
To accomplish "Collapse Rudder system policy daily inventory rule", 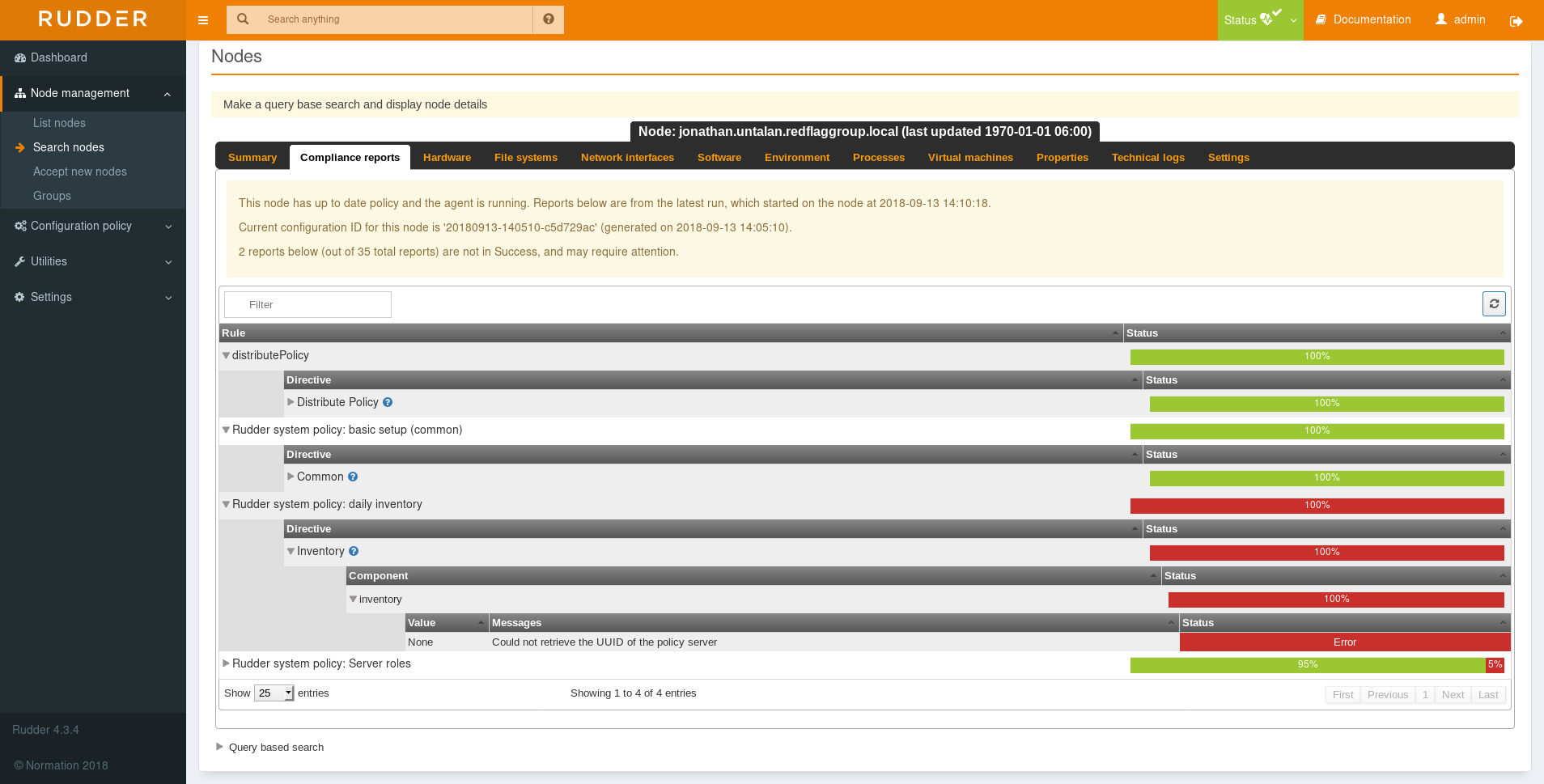I will coord(227,504).
